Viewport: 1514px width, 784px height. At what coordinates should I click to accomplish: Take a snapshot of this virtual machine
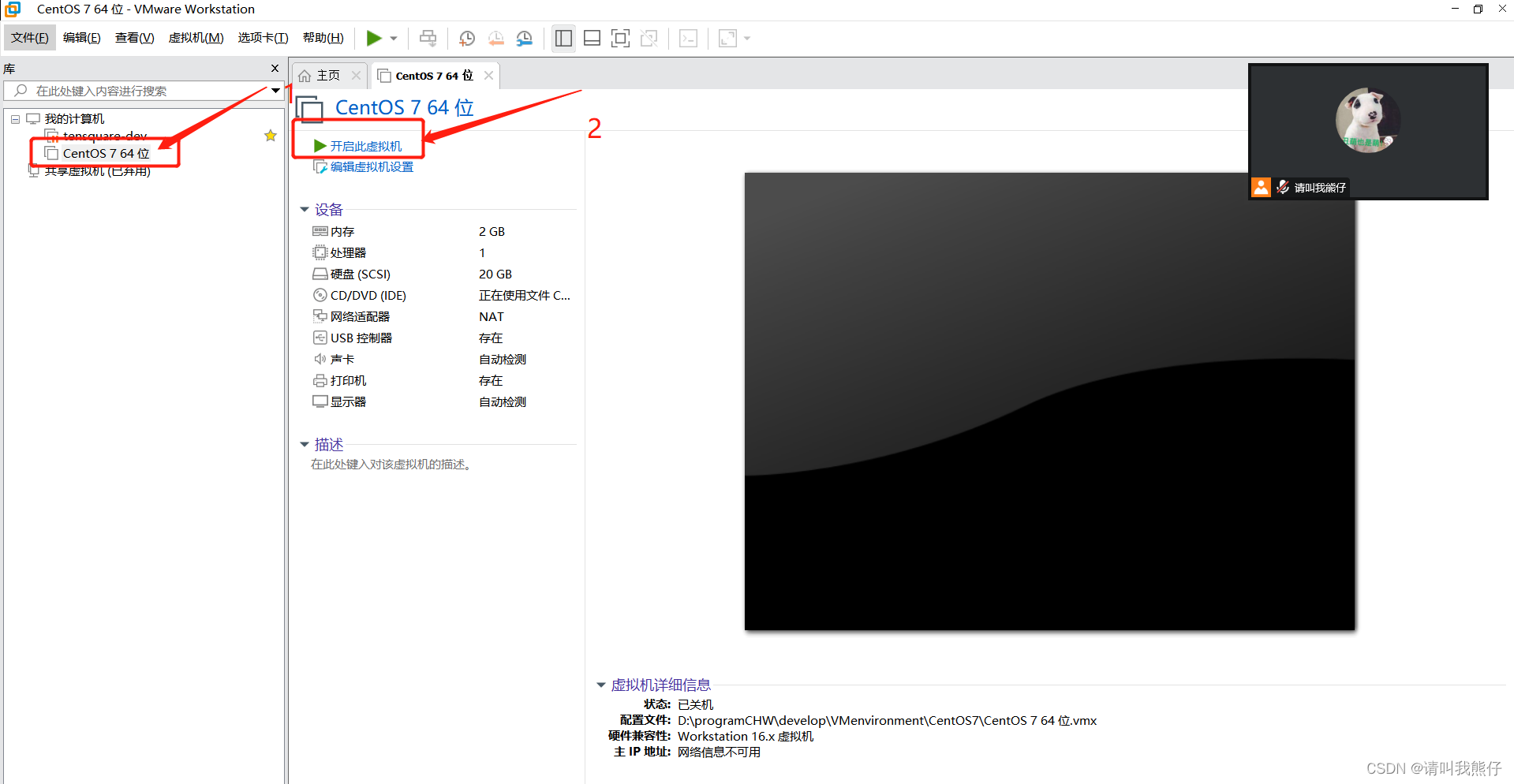click(466, 38)
